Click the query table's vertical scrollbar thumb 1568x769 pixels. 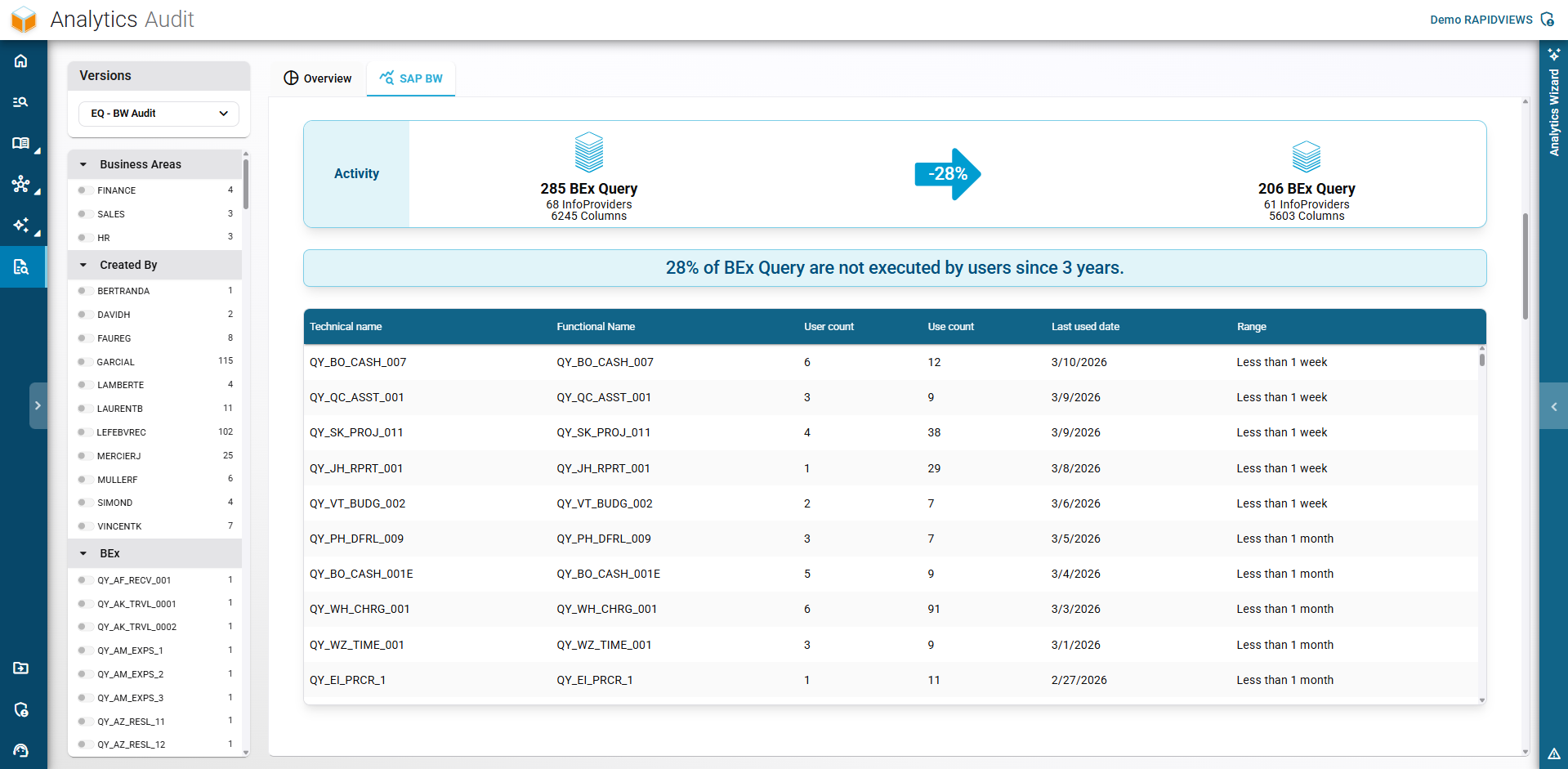1481,359
